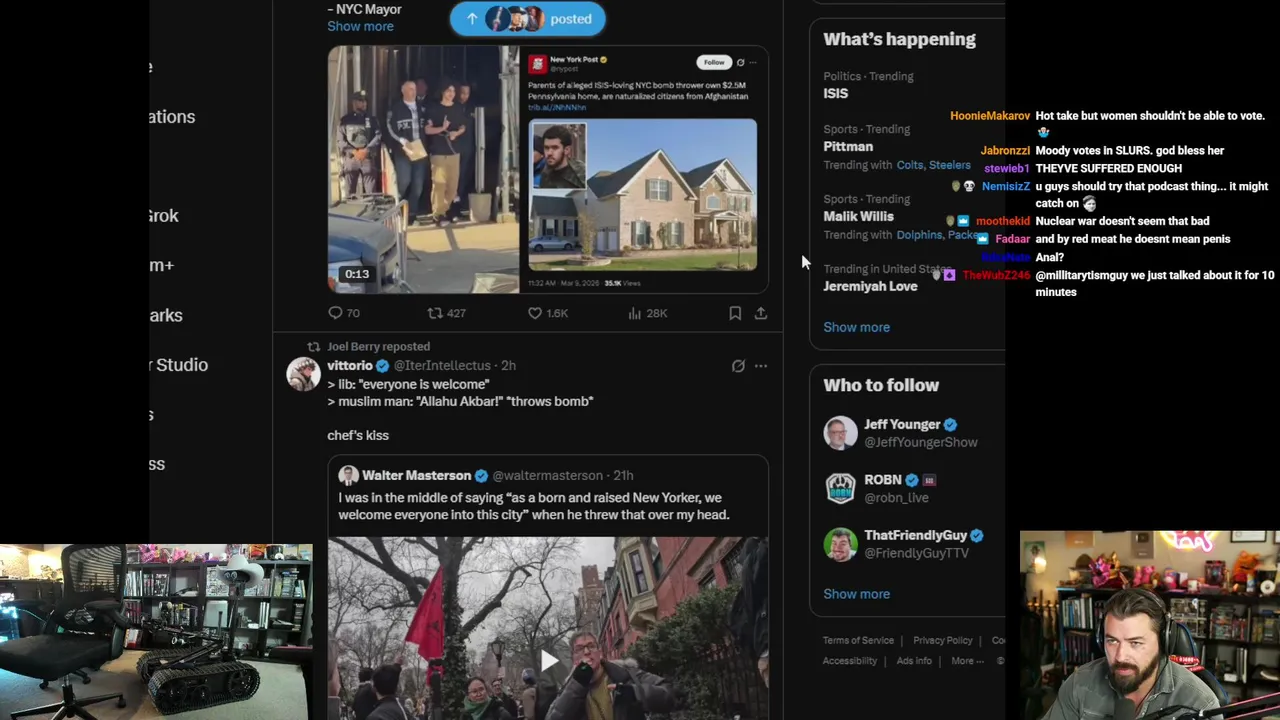View analytics showing 28K views
1280x720 pixels.
647,313
